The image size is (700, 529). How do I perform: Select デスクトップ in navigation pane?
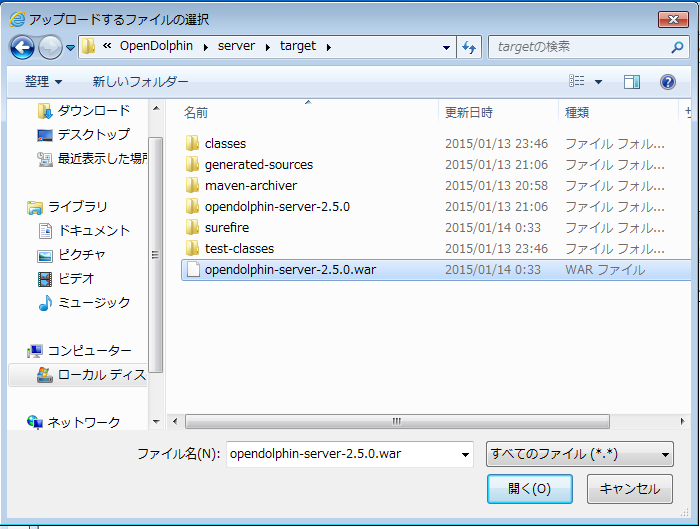tap(84, 134)
